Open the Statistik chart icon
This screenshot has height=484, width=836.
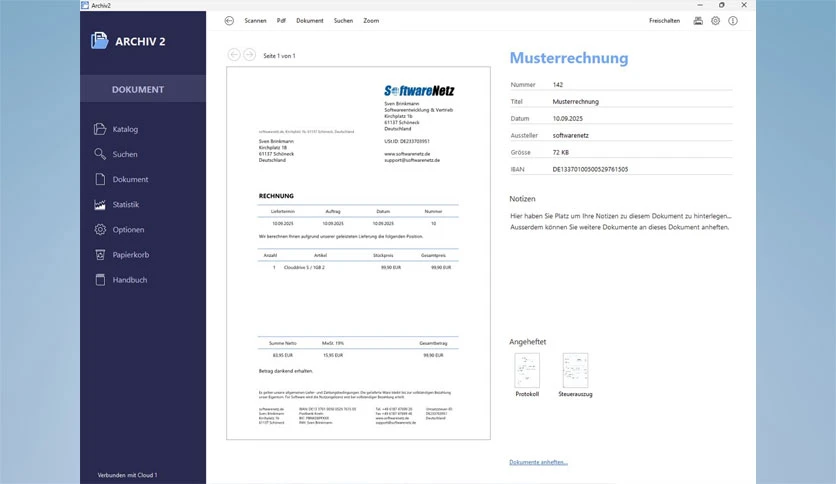(x=100, y=204)
